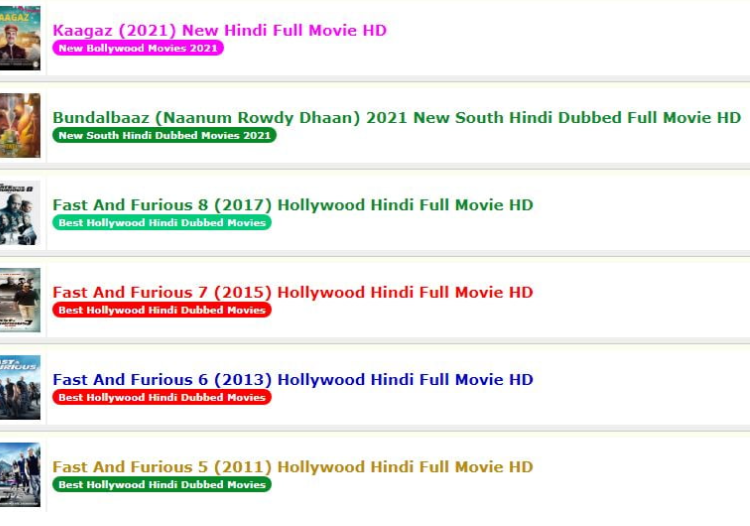
Task: Open Fast And Furious 6 (2013) link
Action: click(x=293, y=380)
